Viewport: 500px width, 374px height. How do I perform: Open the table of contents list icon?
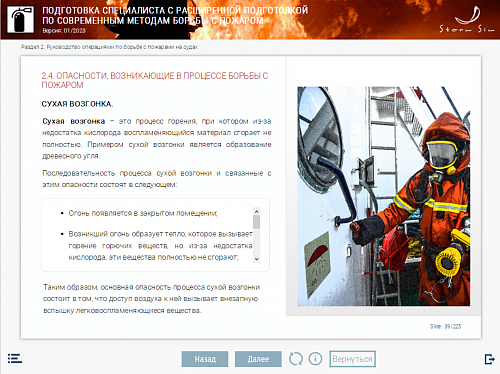(x=15, y=359)
